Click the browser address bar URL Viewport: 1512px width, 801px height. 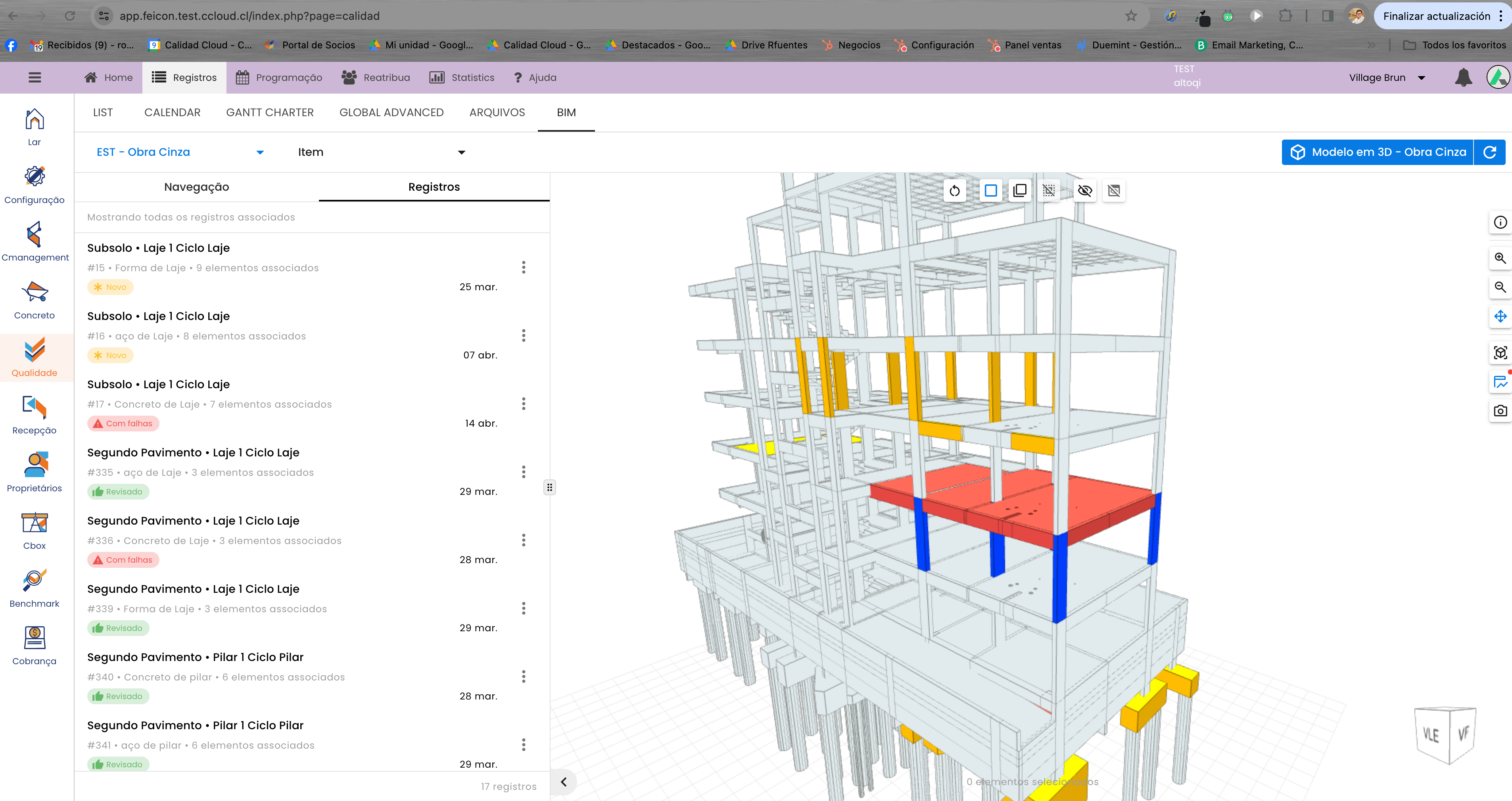tap(249, 16)
